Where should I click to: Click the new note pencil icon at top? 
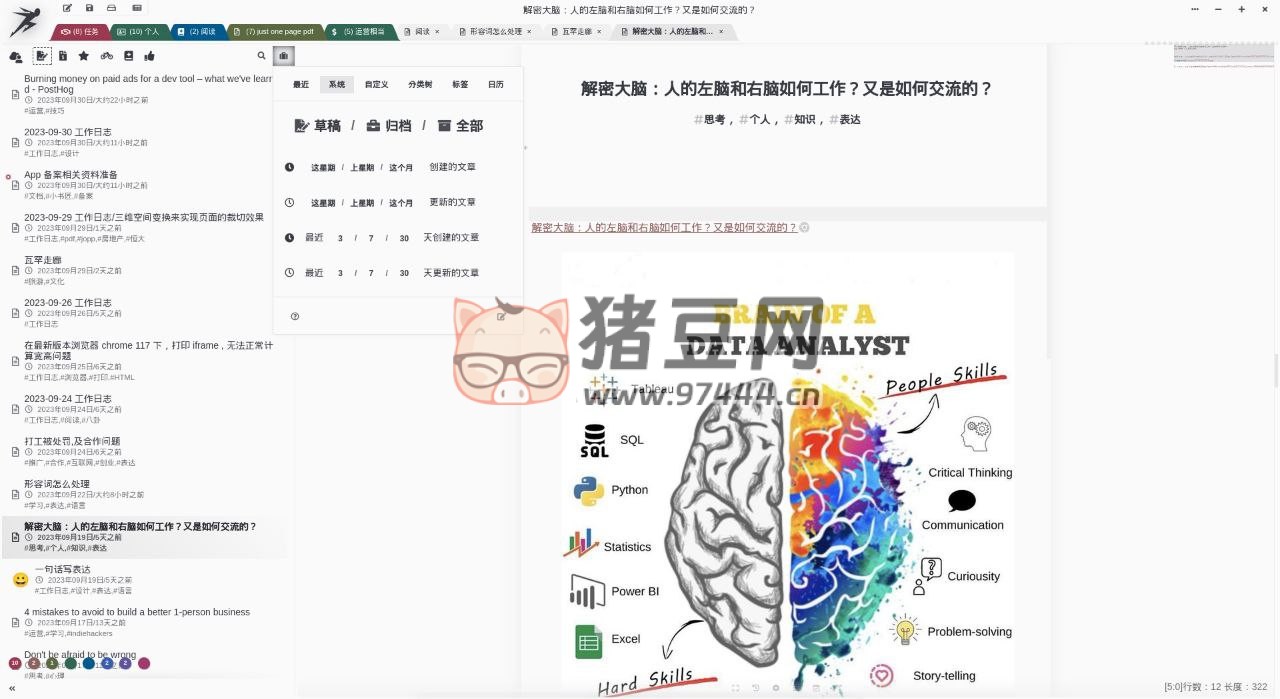[67, 8]
